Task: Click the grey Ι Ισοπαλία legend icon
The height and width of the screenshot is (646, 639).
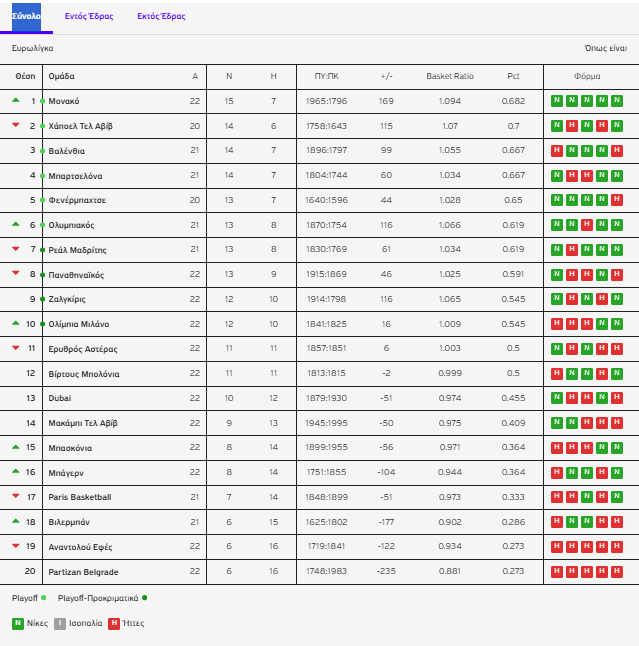Action: (59, 623)
